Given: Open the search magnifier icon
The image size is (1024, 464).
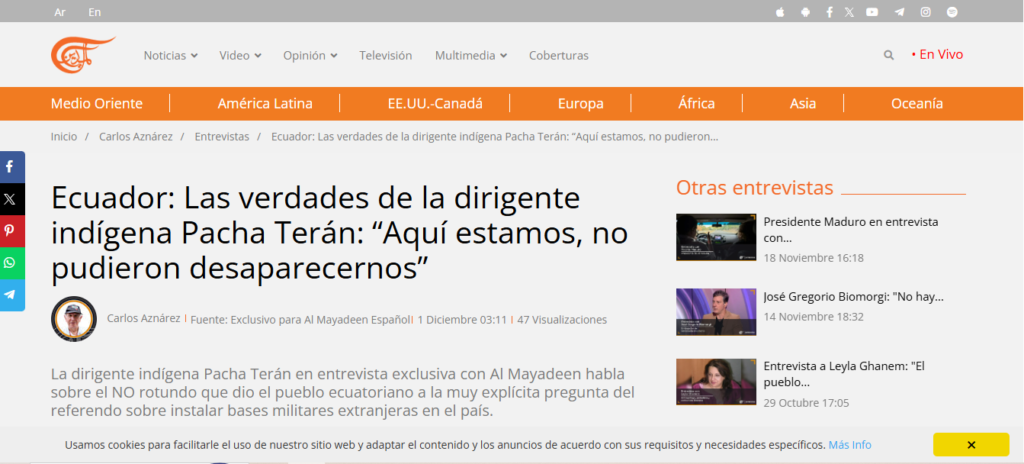Looking at the screenshot, I should tap(888, 56).
